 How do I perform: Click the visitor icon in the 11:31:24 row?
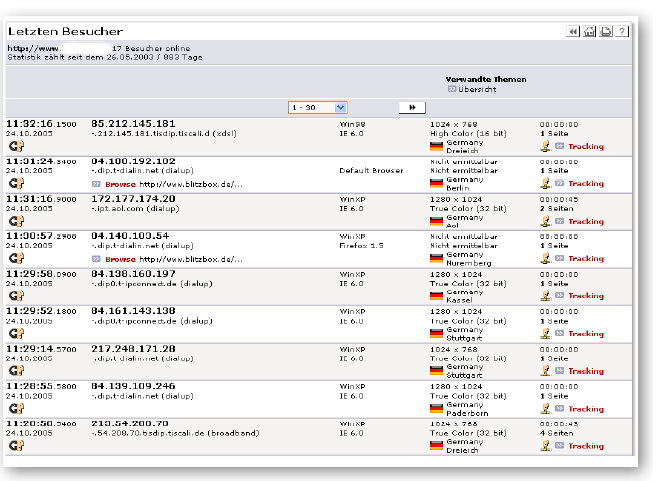click(16, 183)
